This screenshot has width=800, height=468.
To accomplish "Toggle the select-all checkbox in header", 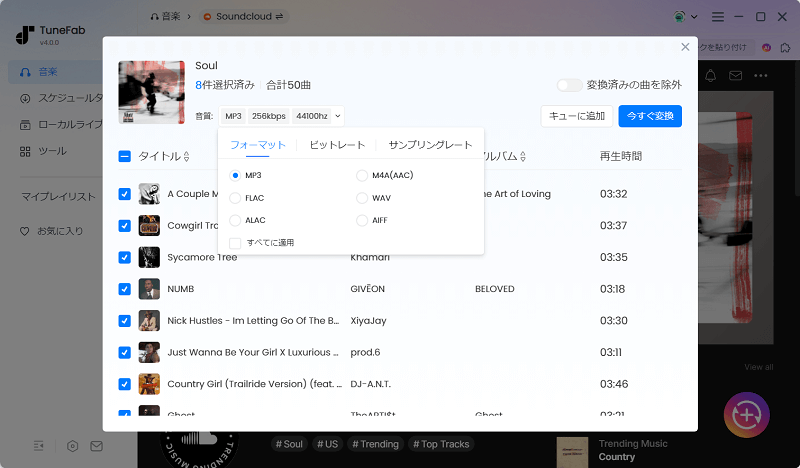I will pos(124,156).
